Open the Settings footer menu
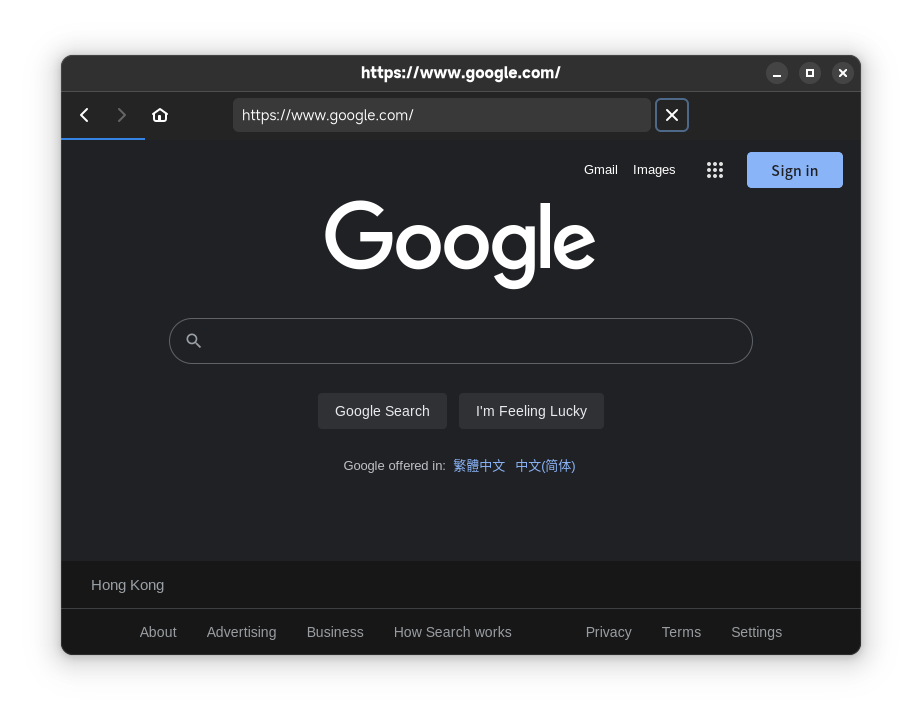This screenshot has width=922, height=722. [x=756, y=632]
